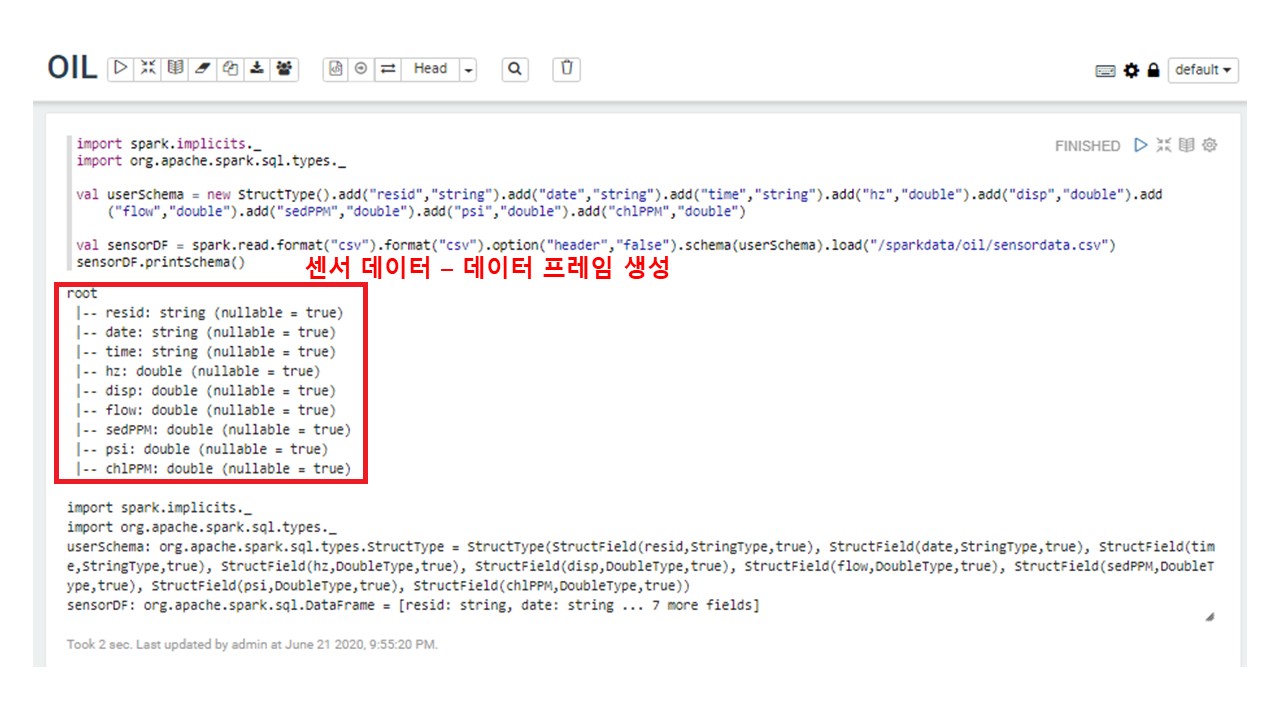The image size is (1280, 720).
Task: Compare revisions using the swap arrows icon
Action: (x=388, y=69)
